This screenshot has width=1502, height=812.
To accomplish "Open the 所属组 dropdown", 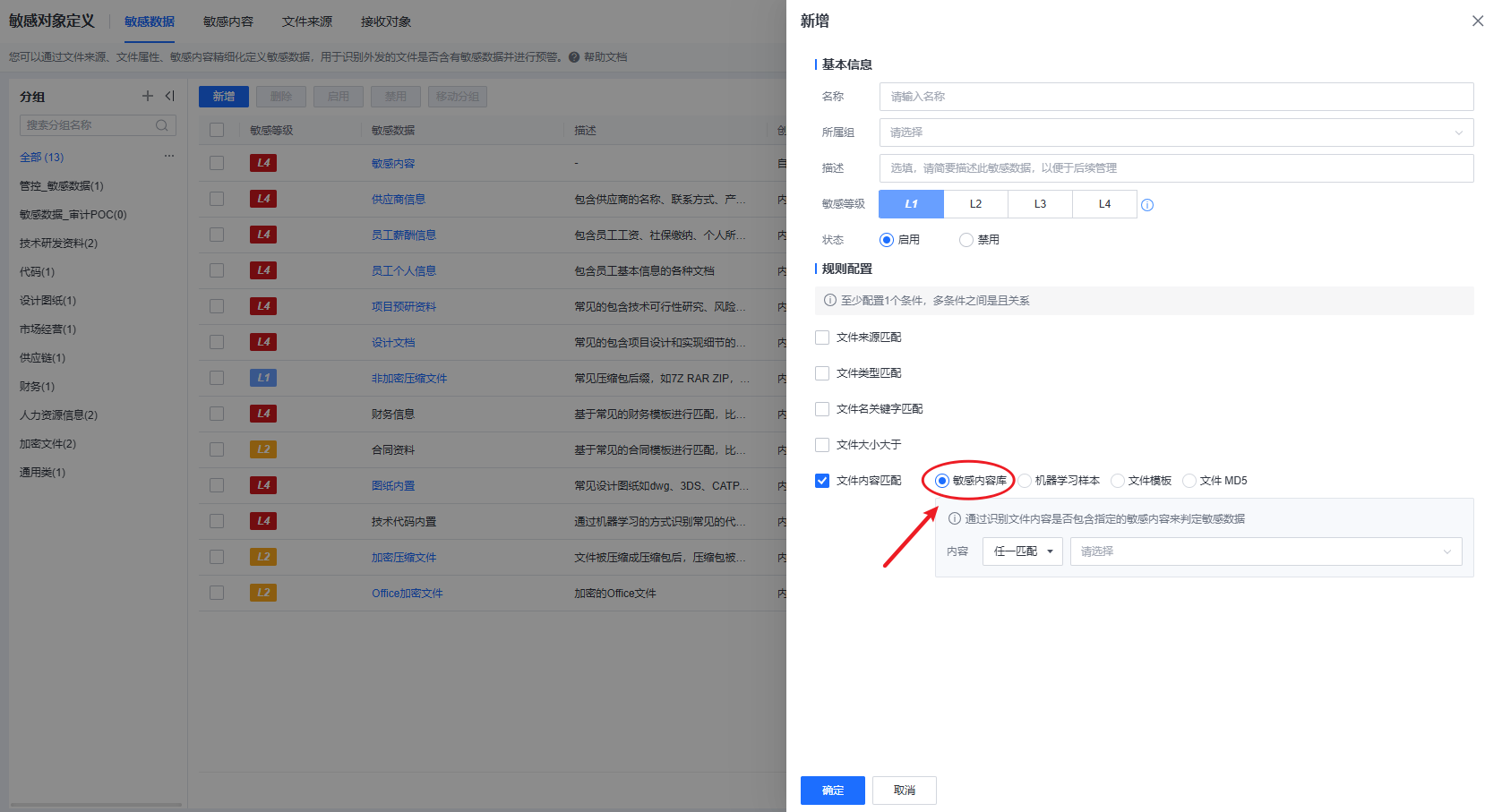I will 1175,132.
